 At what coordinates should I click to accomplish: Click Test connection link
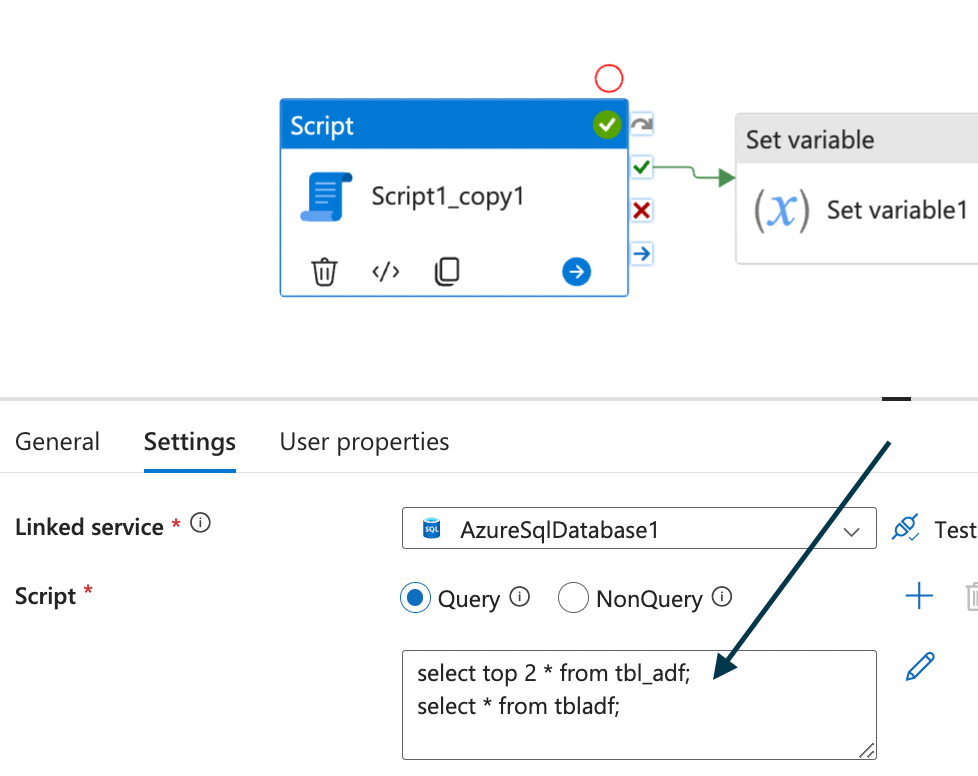(956, 530)
